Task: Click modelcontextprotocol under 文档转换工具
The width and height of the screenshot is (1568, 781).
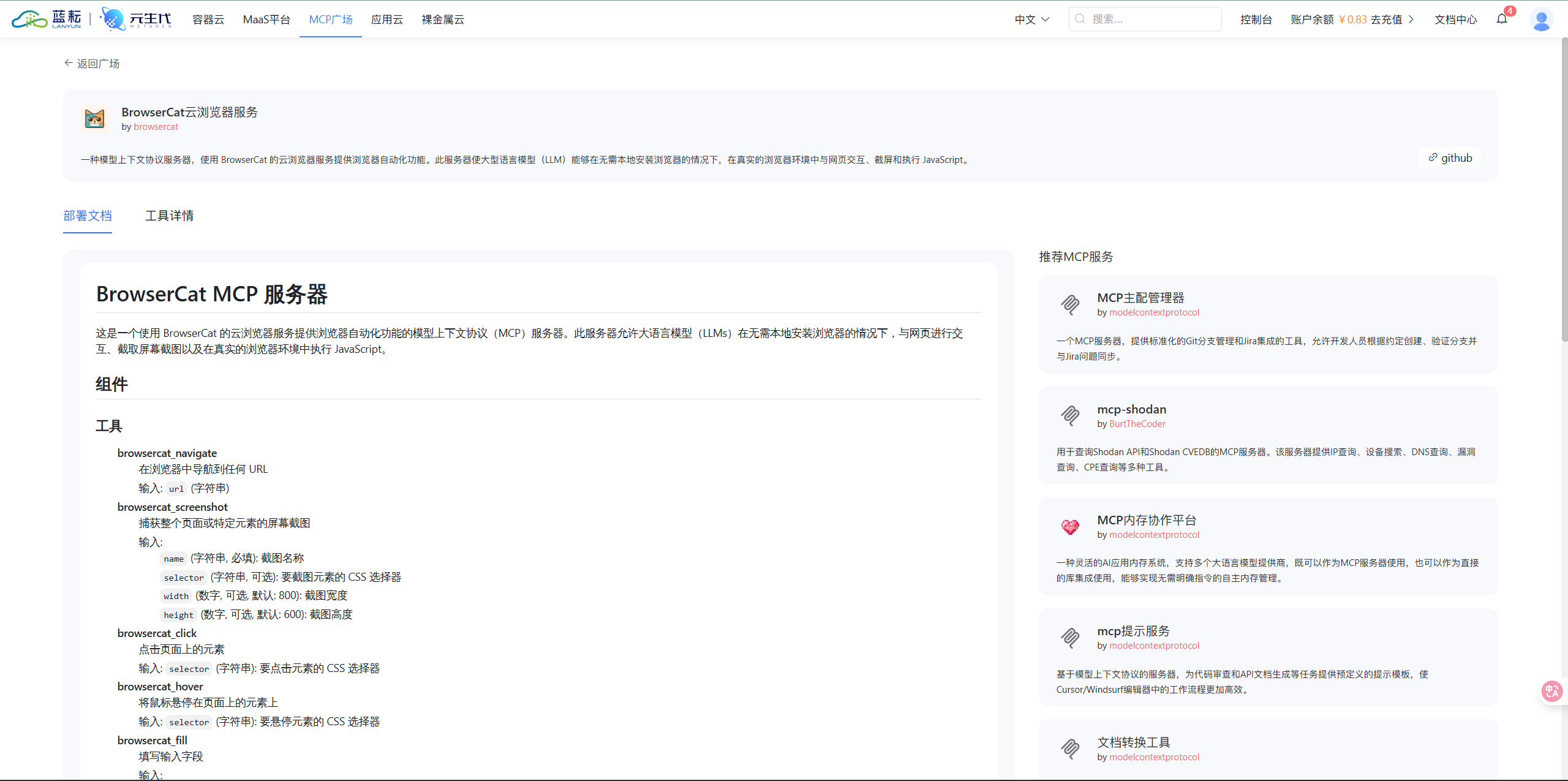Action: (1155, 757)
